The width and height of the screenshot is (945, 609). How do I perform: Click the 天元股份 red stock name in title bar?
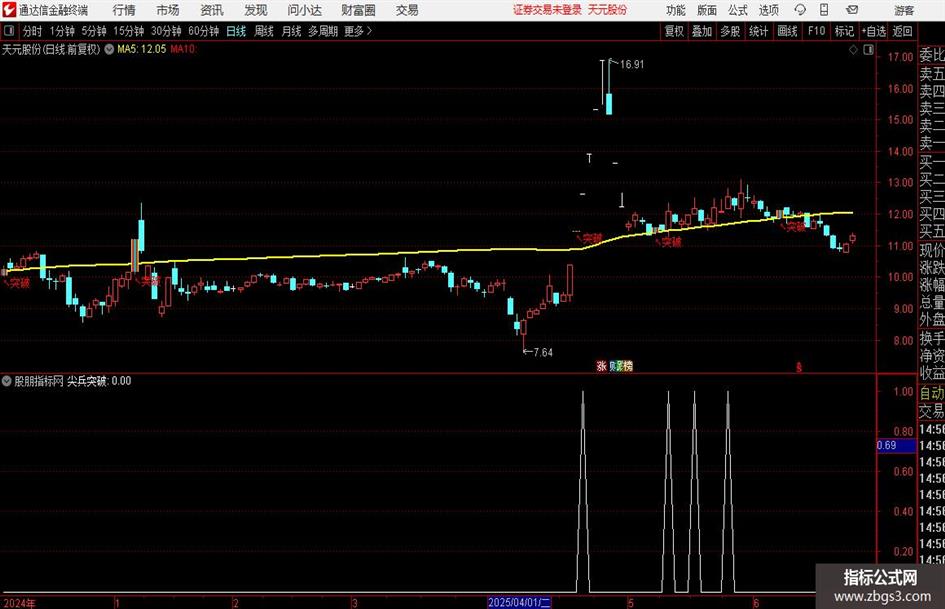pos(608,10)
